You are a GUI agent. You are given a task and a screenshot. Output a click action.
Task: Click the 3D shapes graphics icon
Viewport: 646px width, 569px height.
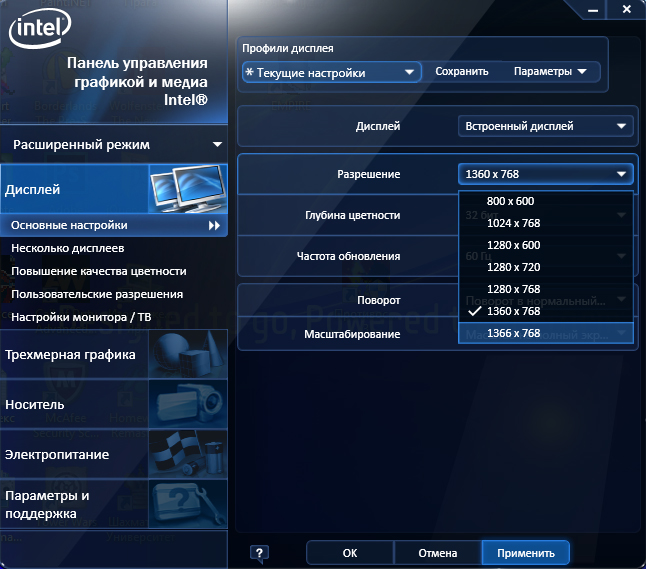pos(188,355)
